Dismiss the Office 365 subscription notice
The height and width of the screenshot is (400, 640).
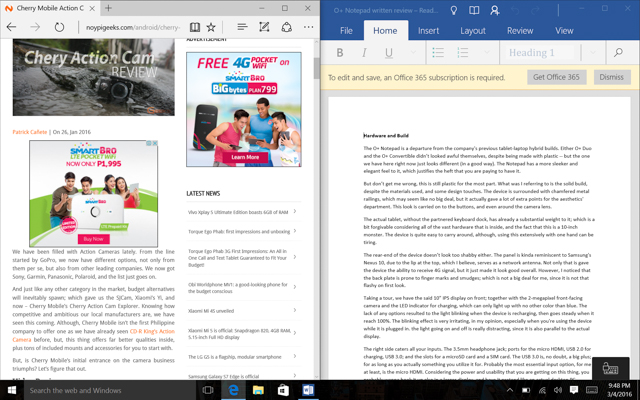point(610,77)
